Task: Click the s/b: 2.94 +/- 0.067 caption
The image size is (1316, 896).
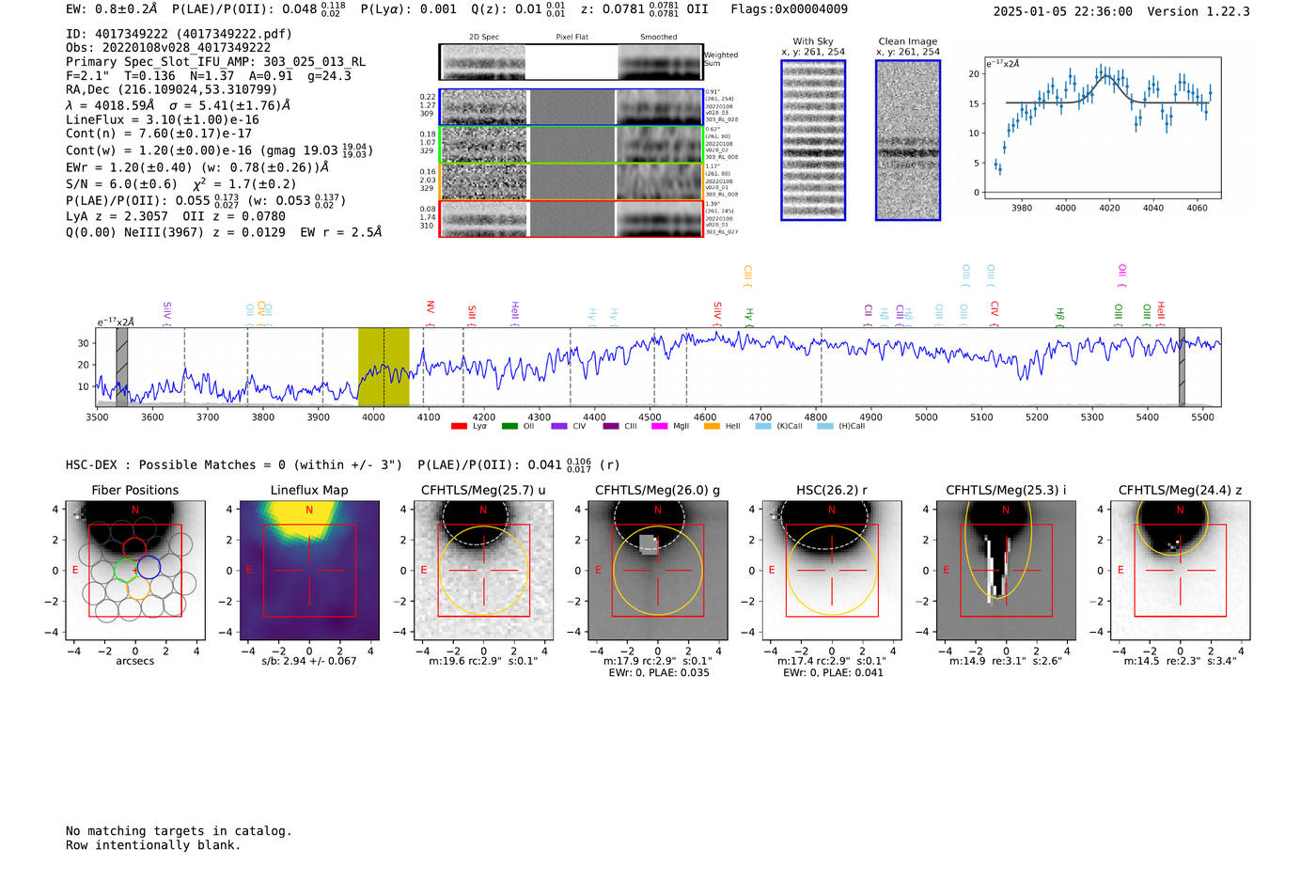Action: tap(309, 661)
